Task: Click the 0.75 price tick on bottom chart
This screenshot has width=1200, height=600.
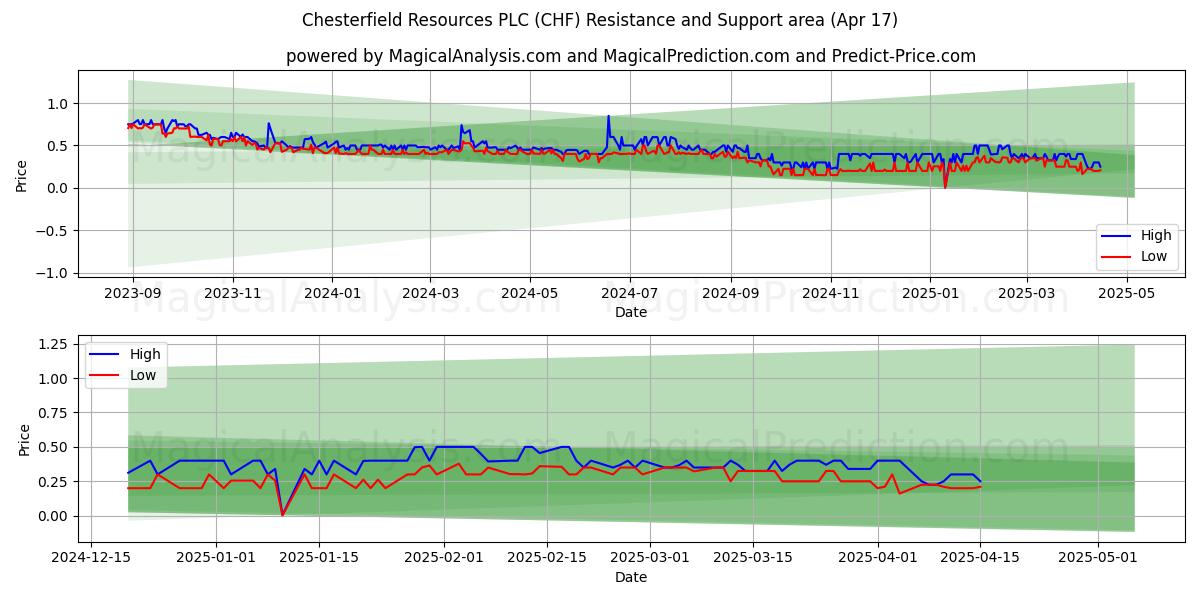Action: click(53, 413)
